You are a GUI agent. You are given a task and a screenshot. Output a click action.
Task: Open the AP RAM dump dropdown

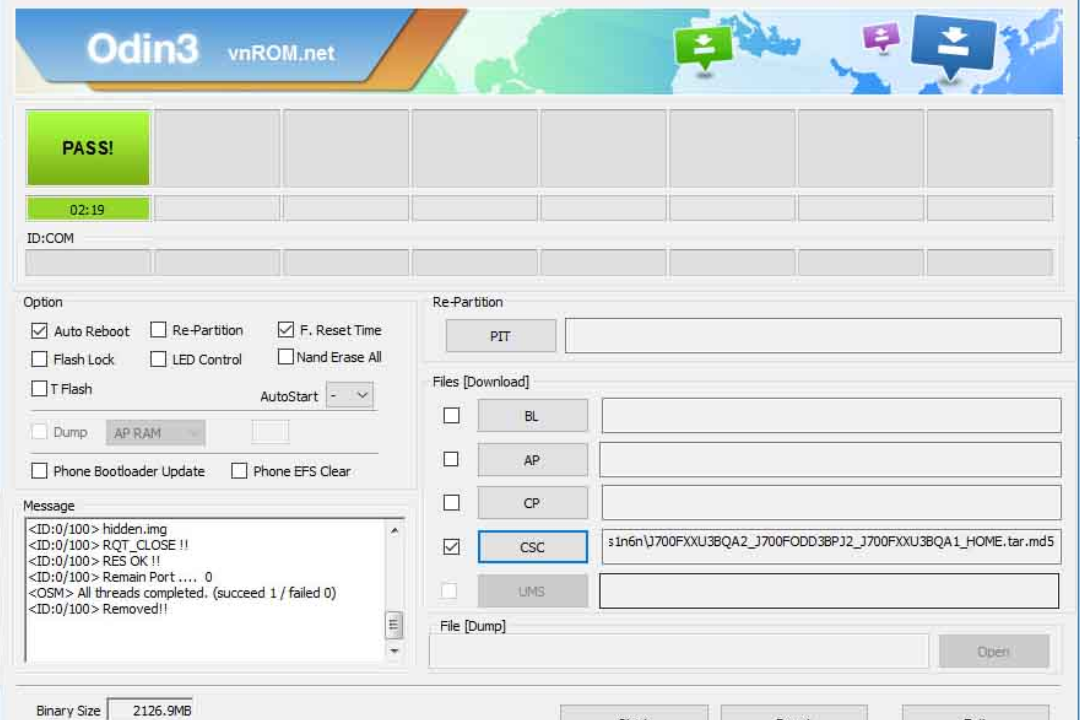pos(156,433)
